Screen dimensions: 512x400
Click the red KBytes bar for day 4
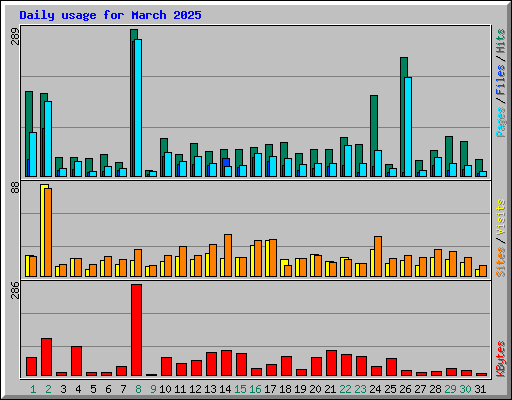click(76, 361)
